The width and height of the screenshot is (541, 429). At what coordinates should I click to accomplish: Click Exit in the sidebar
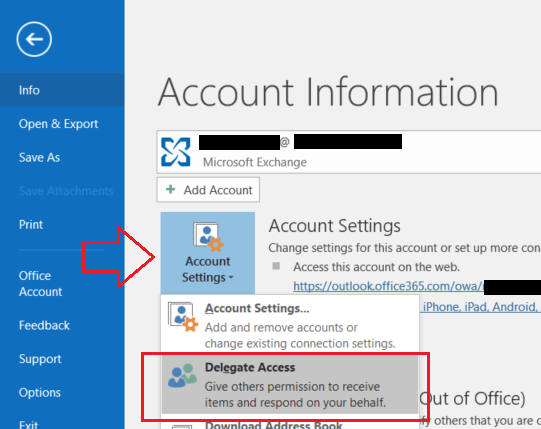28,424
